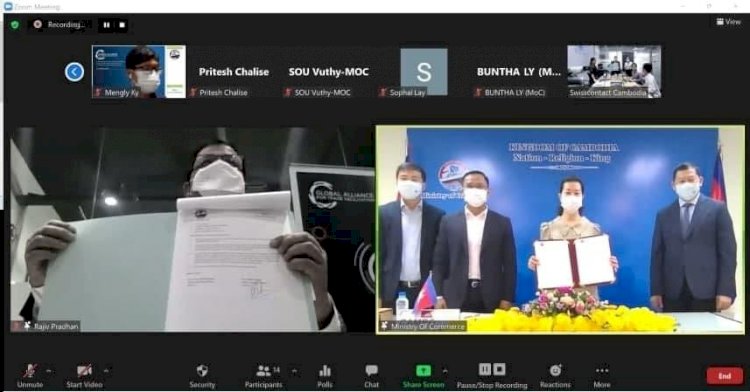Start Video from the toolbar
Viewport: 750px width, 392px height.
[x=84, y=376]
